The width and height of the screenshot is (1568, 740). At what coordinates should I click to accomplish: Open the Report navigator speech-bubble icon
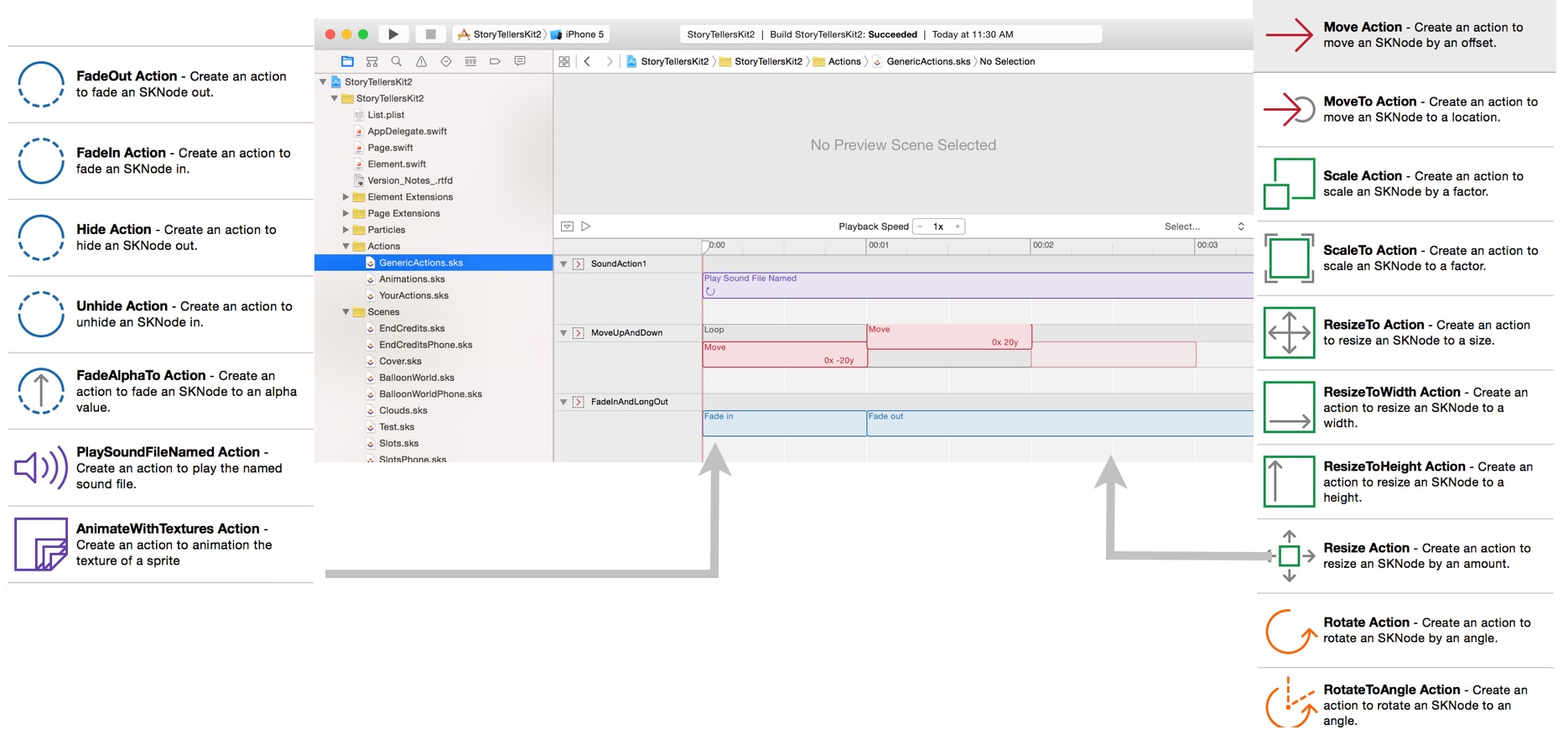coord(520,61)
